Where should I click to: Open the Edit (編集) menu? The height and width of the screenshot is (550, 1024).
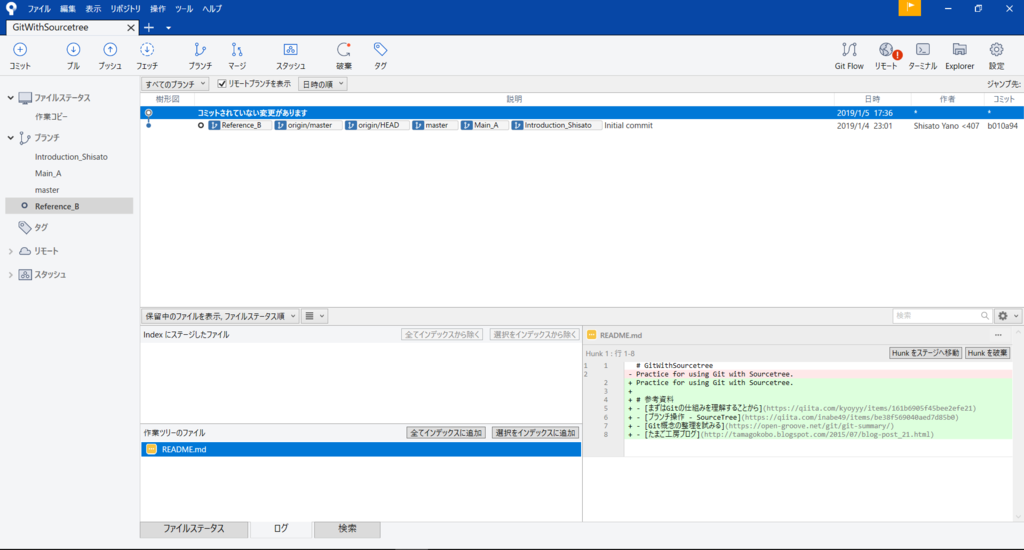[68, 9]
